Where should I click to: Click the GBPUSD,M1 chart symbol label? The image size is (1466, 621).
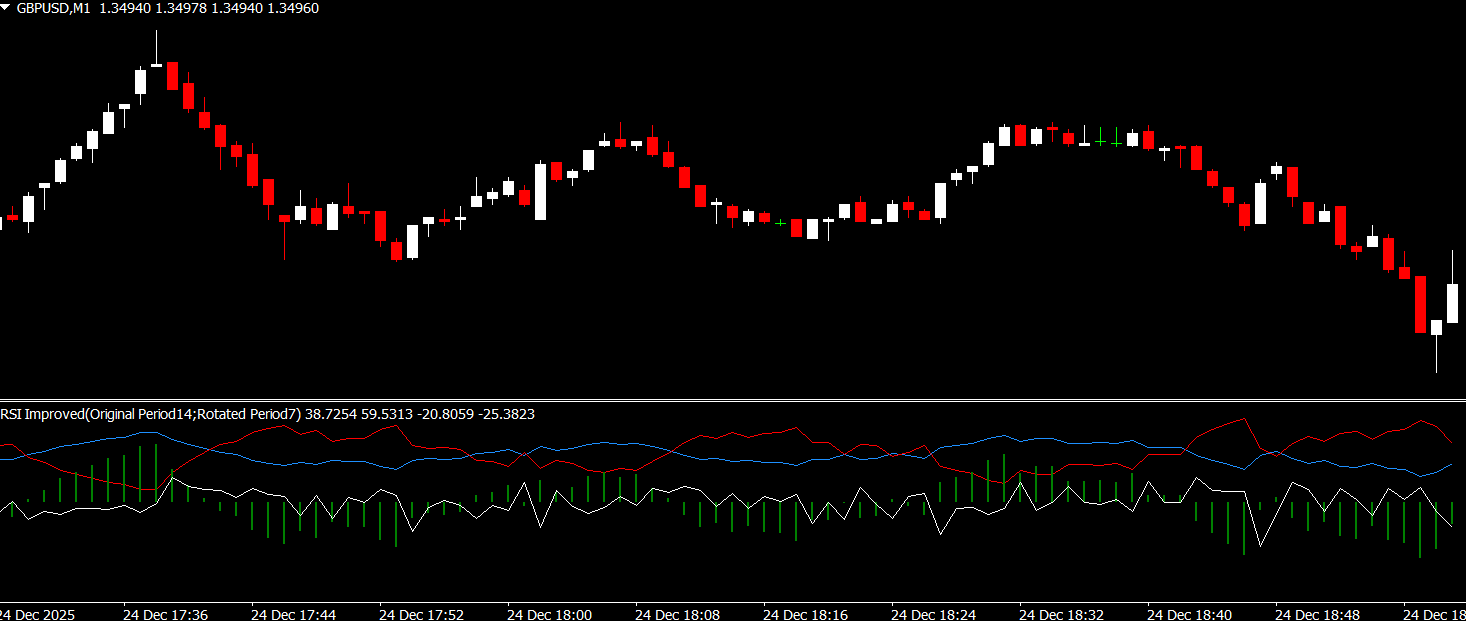[x=55, y=8]
